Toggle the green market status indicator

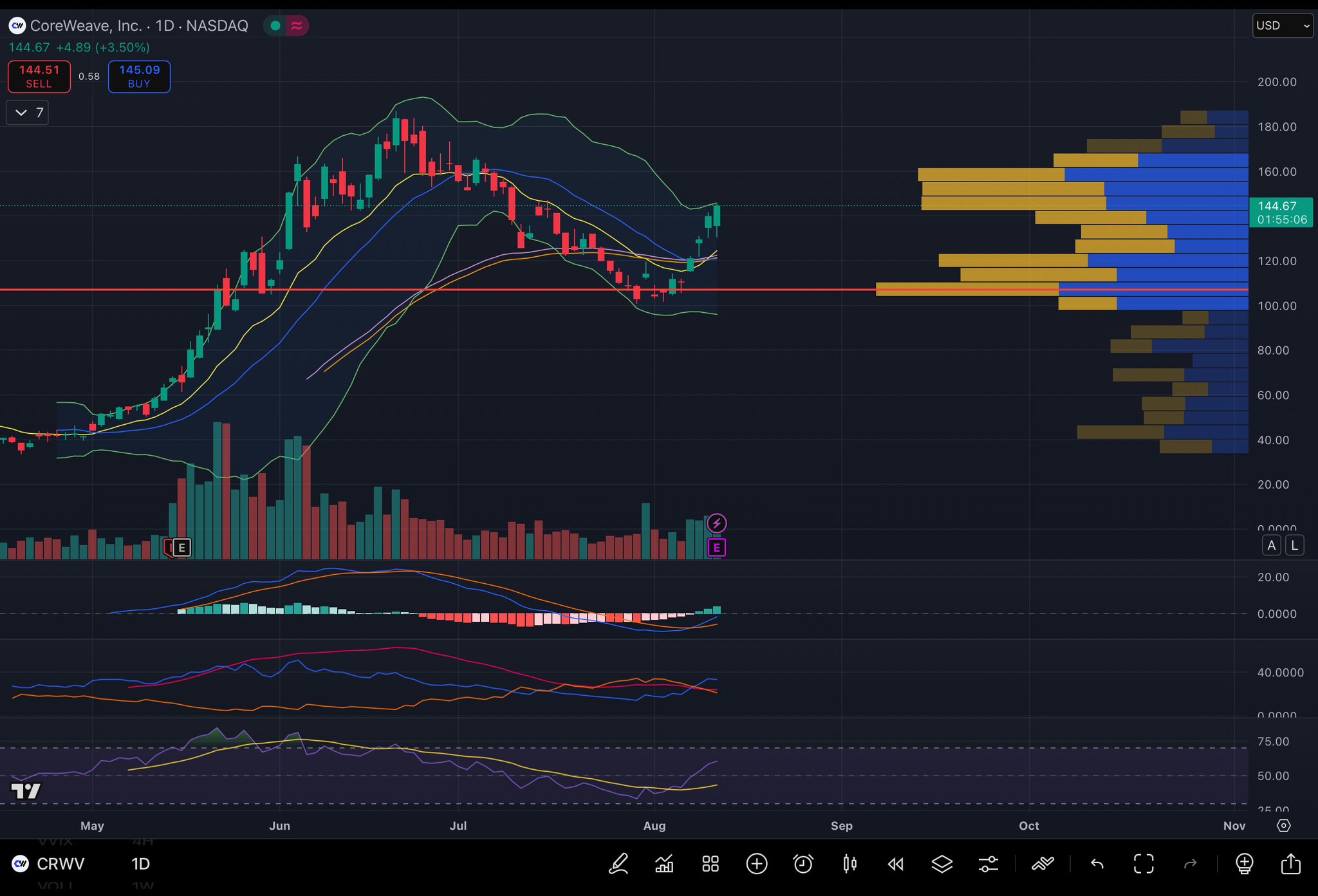[275, 26]
